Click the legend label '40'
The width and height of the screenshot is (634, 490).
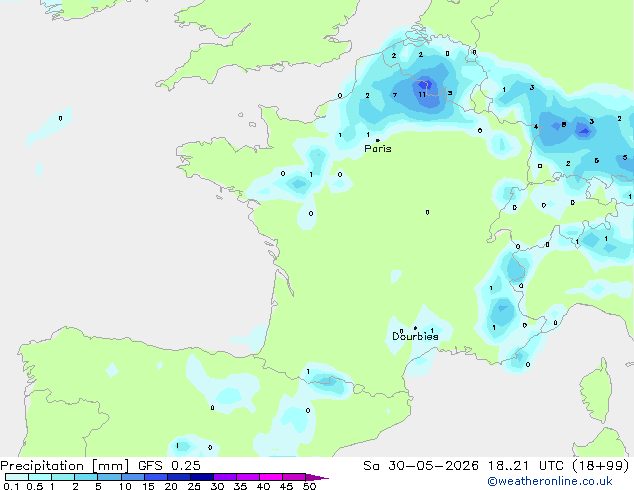coord(263,486)
